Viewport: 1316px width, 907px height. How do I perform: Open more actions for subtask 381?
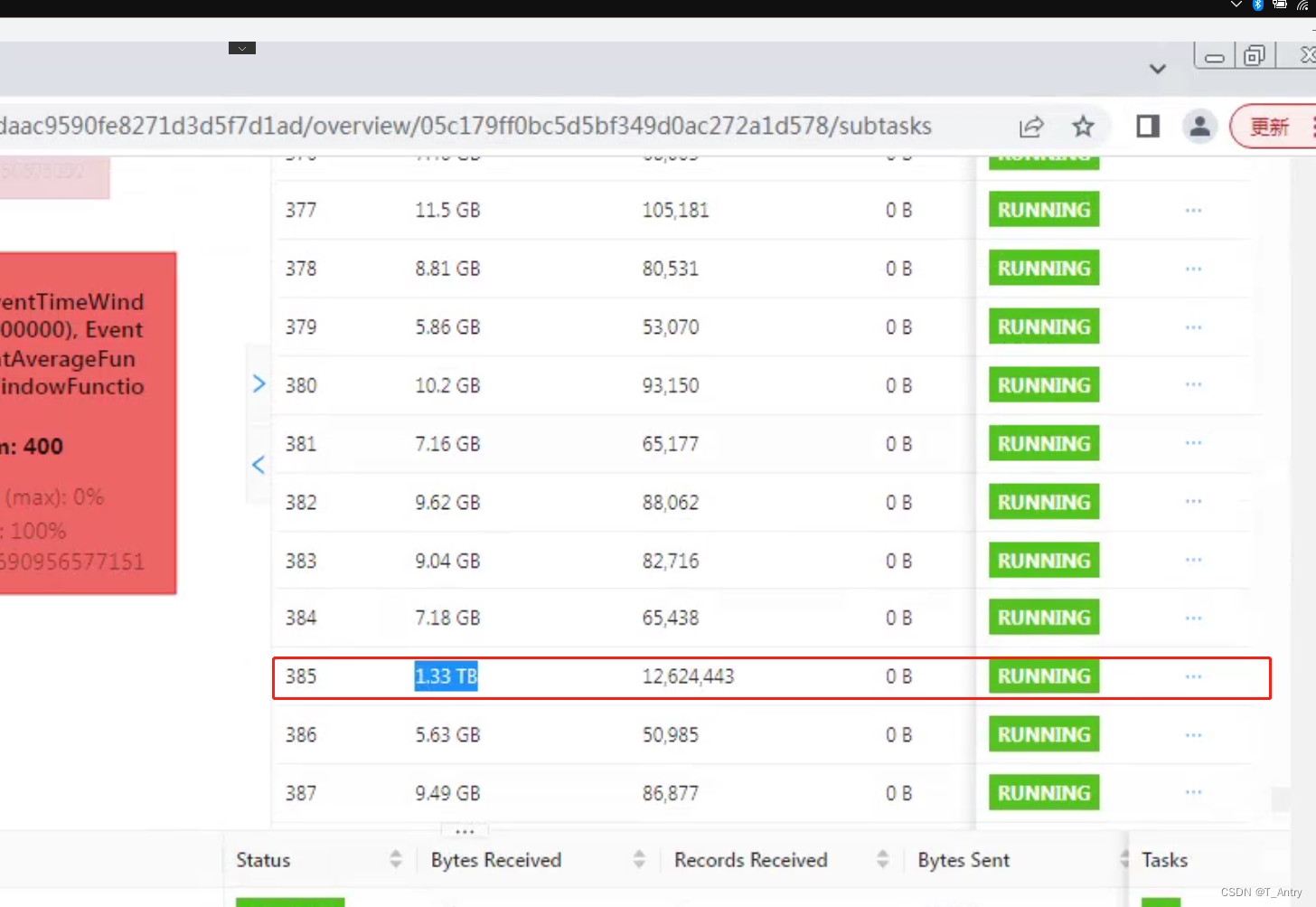(1193, 443)
